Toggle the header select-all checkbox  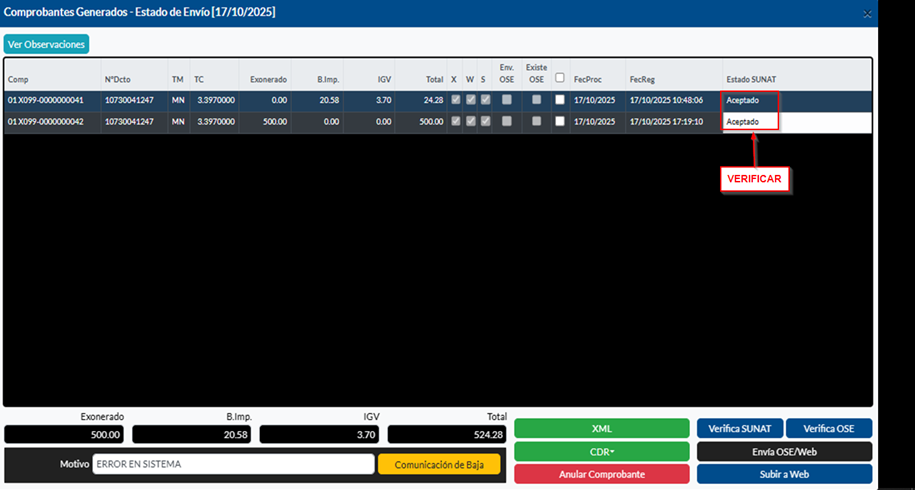[x=560, y=78]
